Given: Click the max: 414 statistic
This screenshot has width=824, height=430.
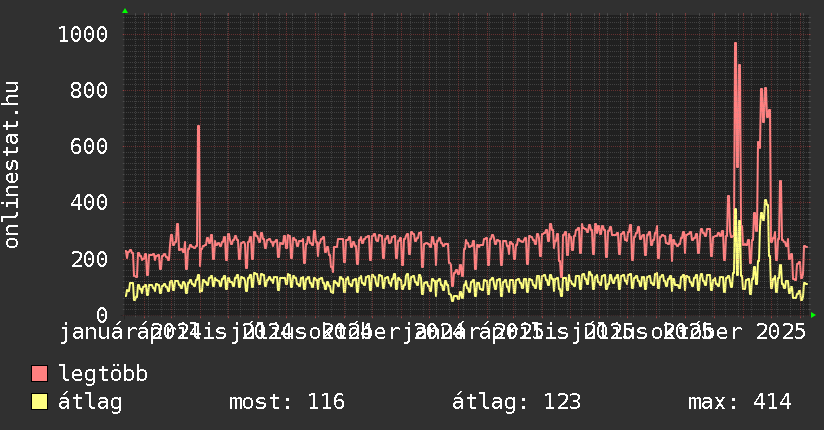Looking at the screenshot, I should coord(739,403).
